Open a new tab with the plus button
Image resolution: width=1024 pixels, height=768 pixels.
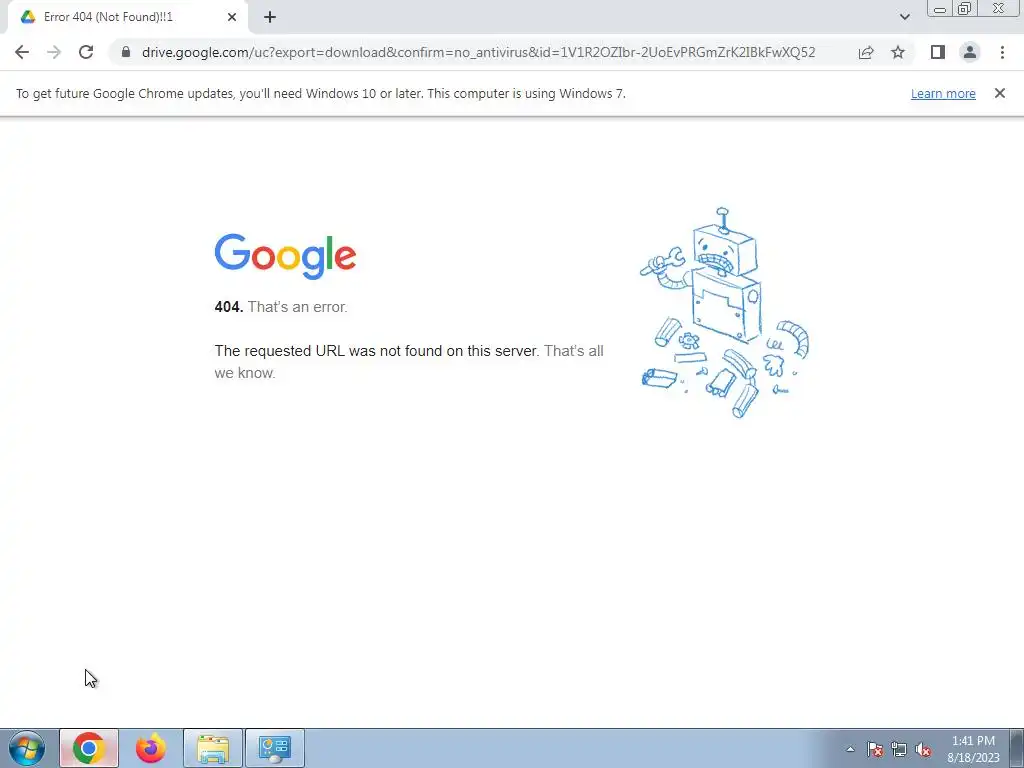270,18
